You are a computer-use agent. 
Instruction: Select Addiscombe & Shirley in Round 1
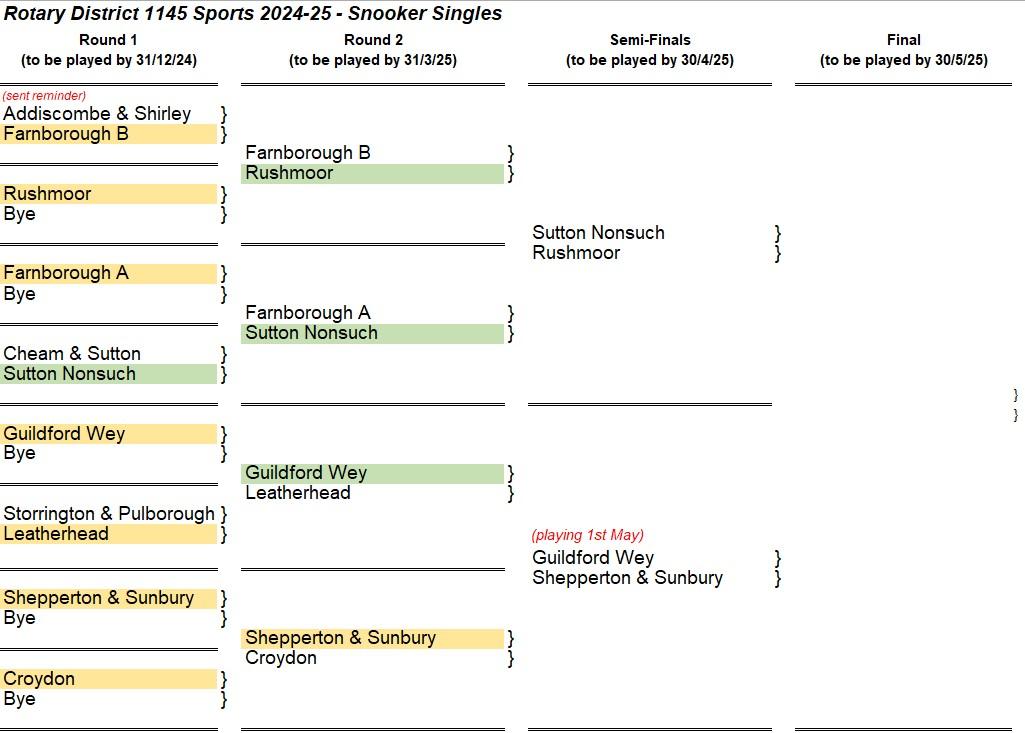97,113
